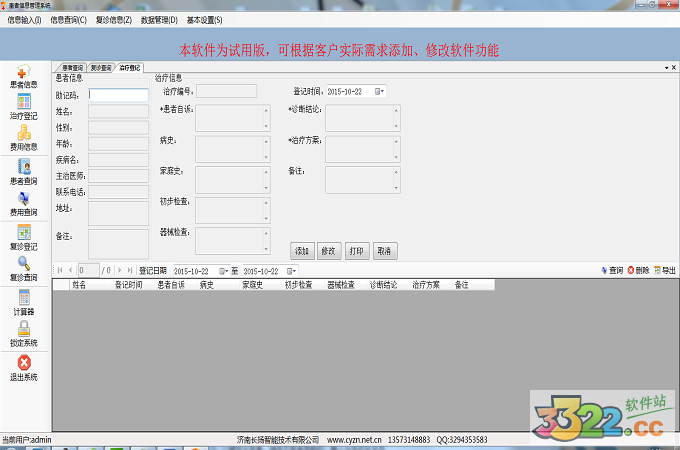Click 诊断结论 column header in grid
This screenshot has height=450, width=680.
388,284
